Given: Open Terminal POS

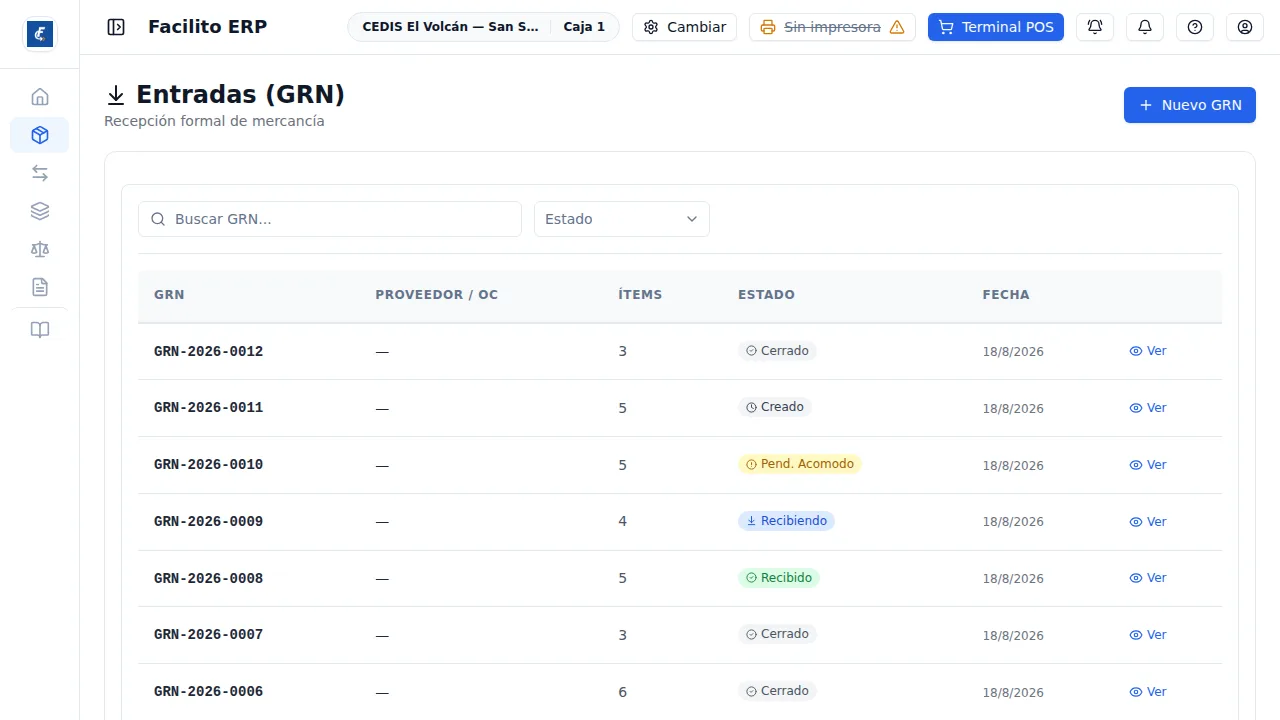Looking at the screenshot, I should click(996, 27).
